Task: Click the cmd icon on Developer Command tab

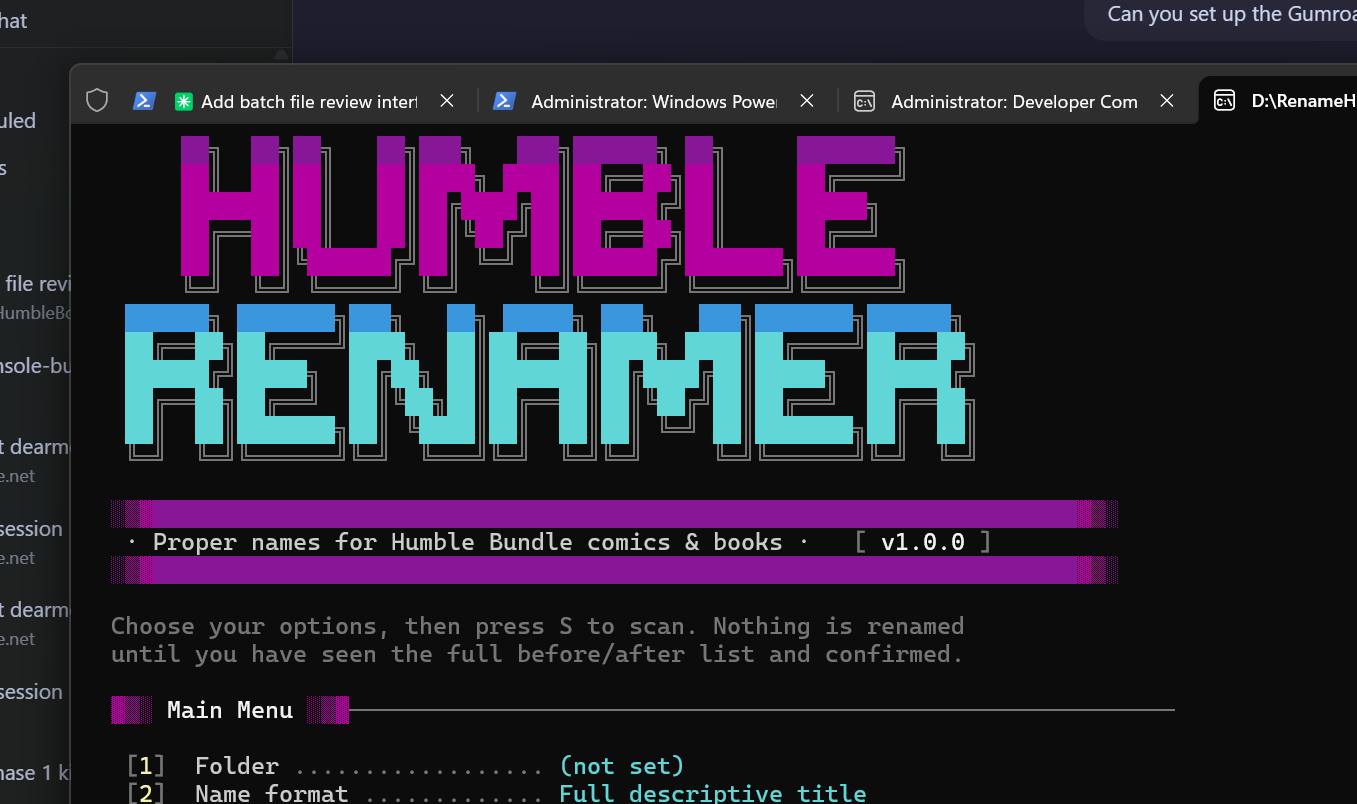Action: pyautogui.click(x=865, y=101)
